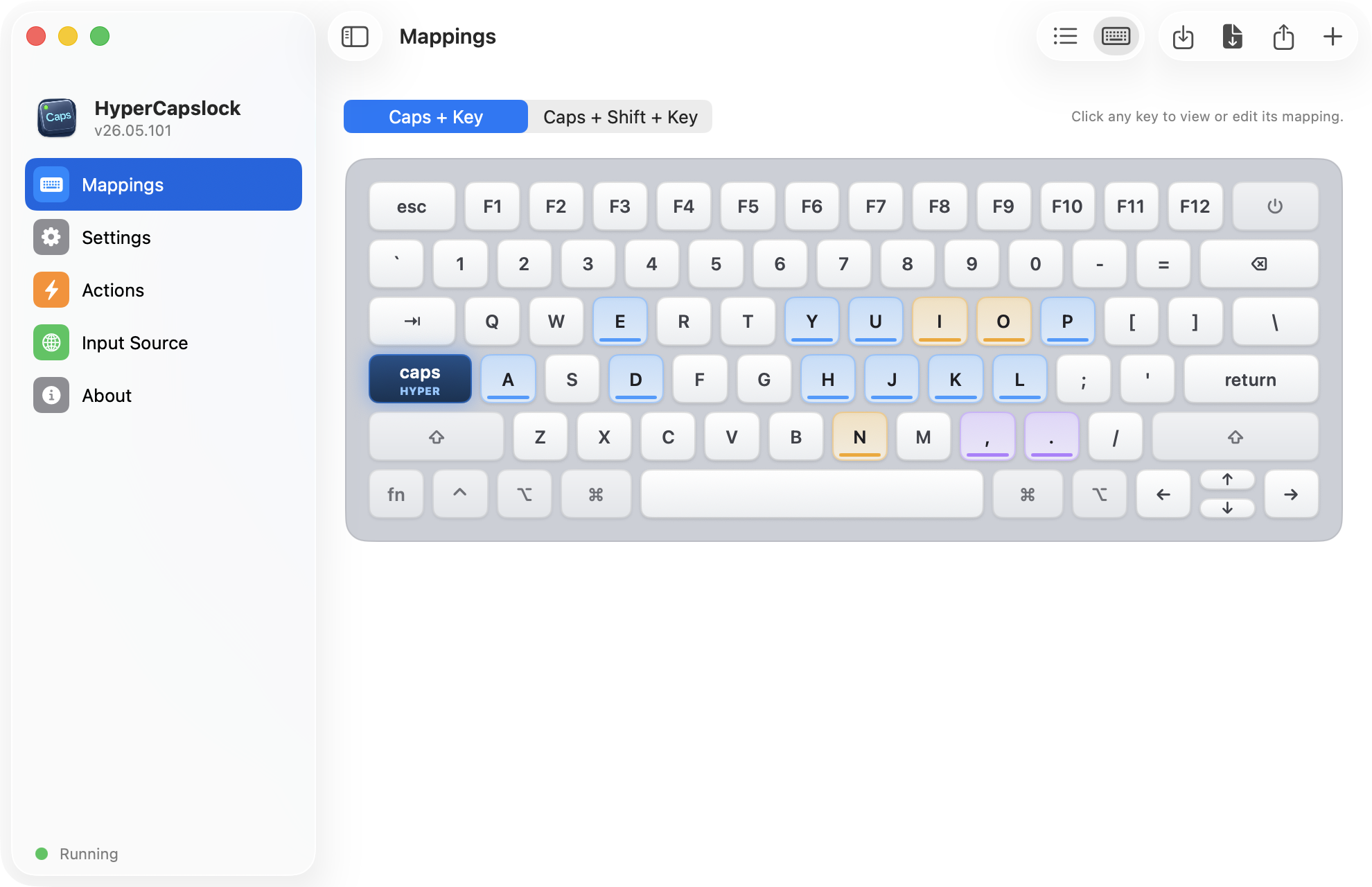Click the purple-highlighted comma key
The height and width of the screenshot is (887, 1372).
(x=987, y=437)
